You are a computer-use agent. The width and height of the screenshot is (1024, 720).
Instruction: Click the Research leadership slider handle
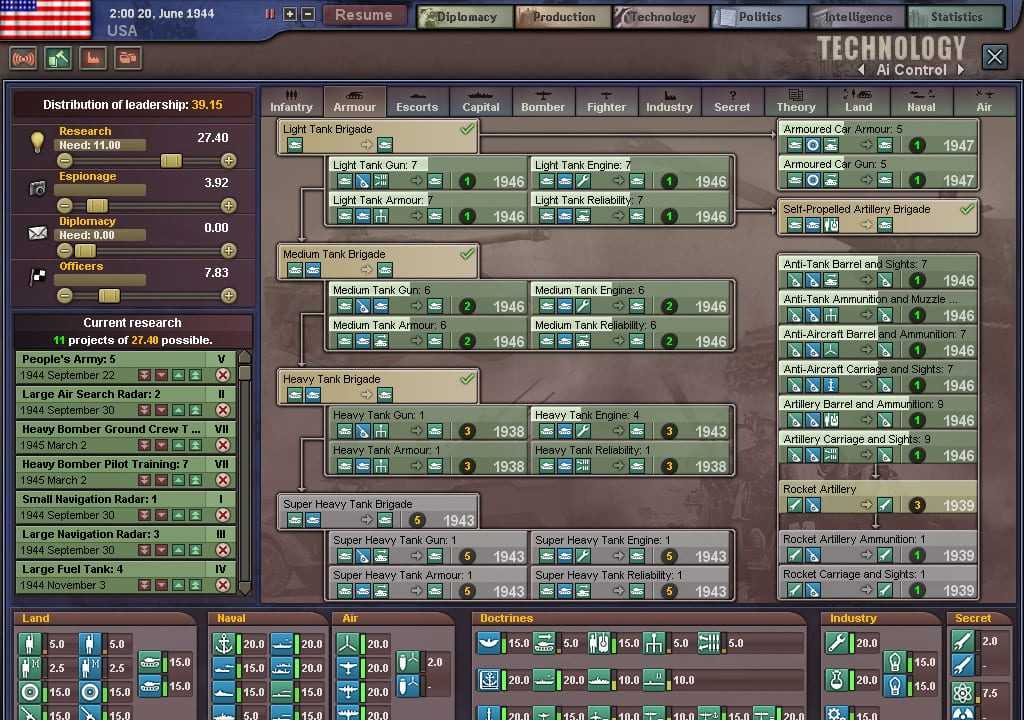click(x=171, y=161)
